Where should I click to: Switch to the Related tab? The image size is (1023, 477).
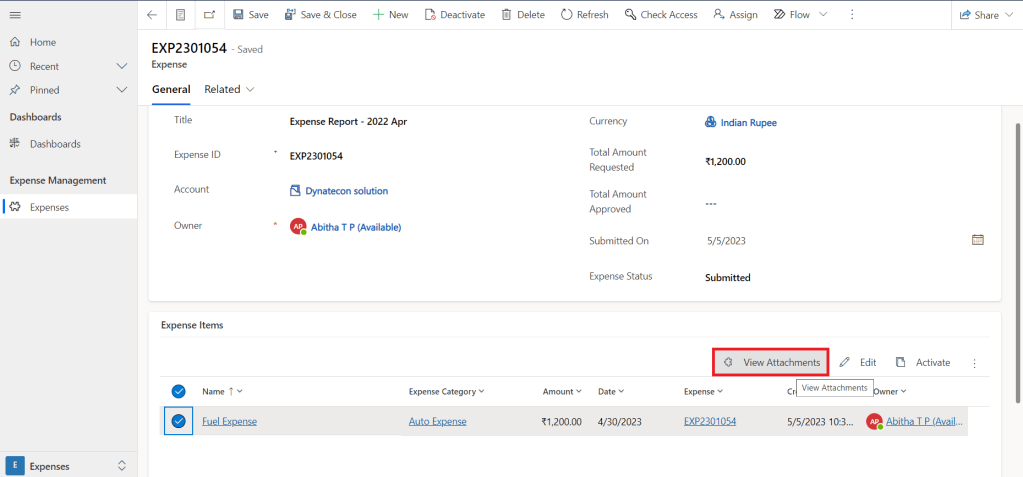(229, 89)
